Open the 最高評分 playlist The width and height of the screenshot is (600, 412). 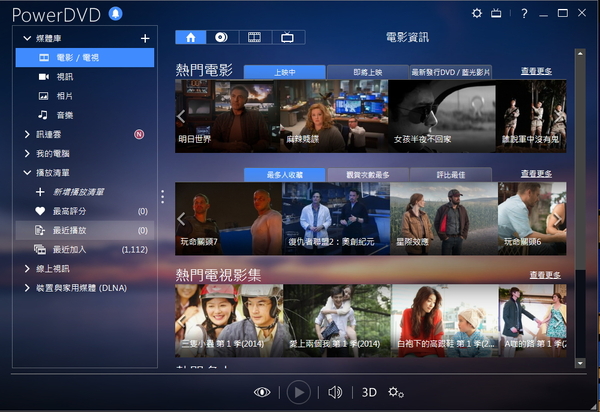click(85, 211)
